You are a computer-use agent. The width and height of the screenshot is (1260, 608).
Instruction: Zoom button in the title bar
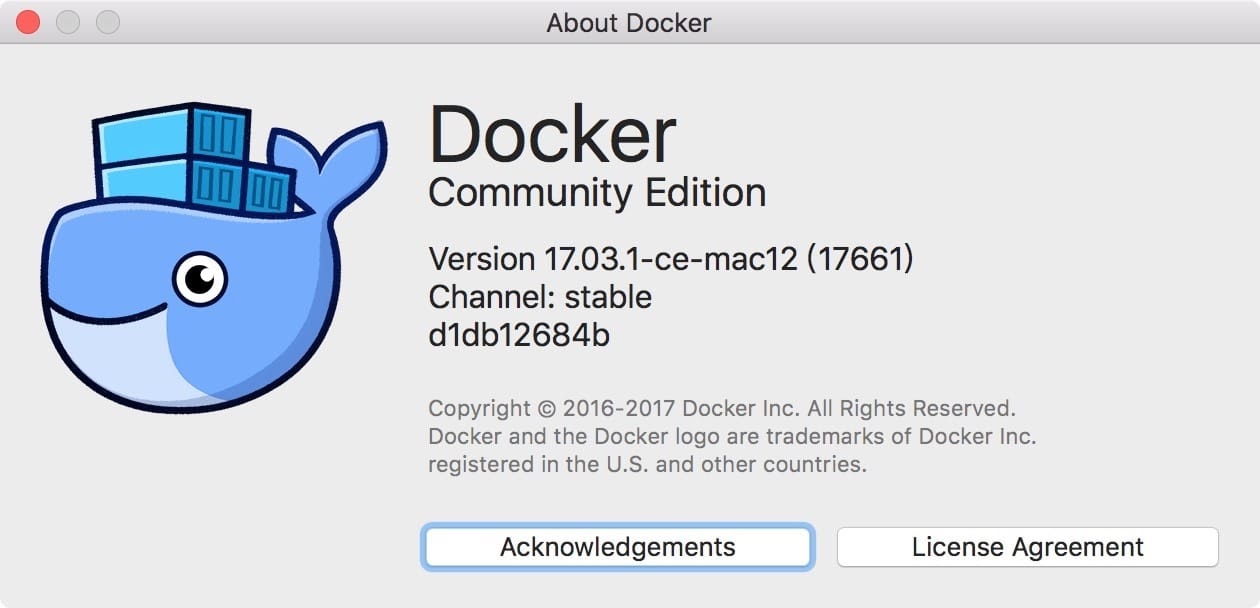pos(107,22)
